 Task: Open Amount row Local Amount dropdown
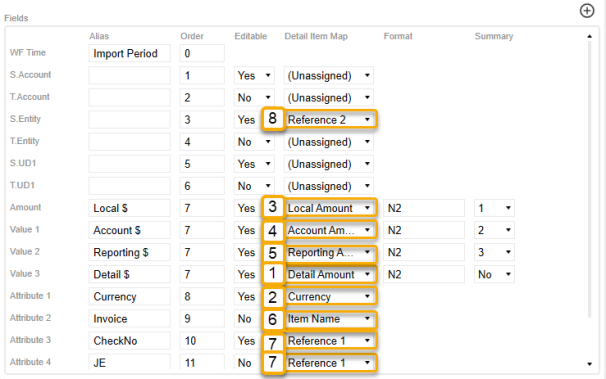point(330,208)
